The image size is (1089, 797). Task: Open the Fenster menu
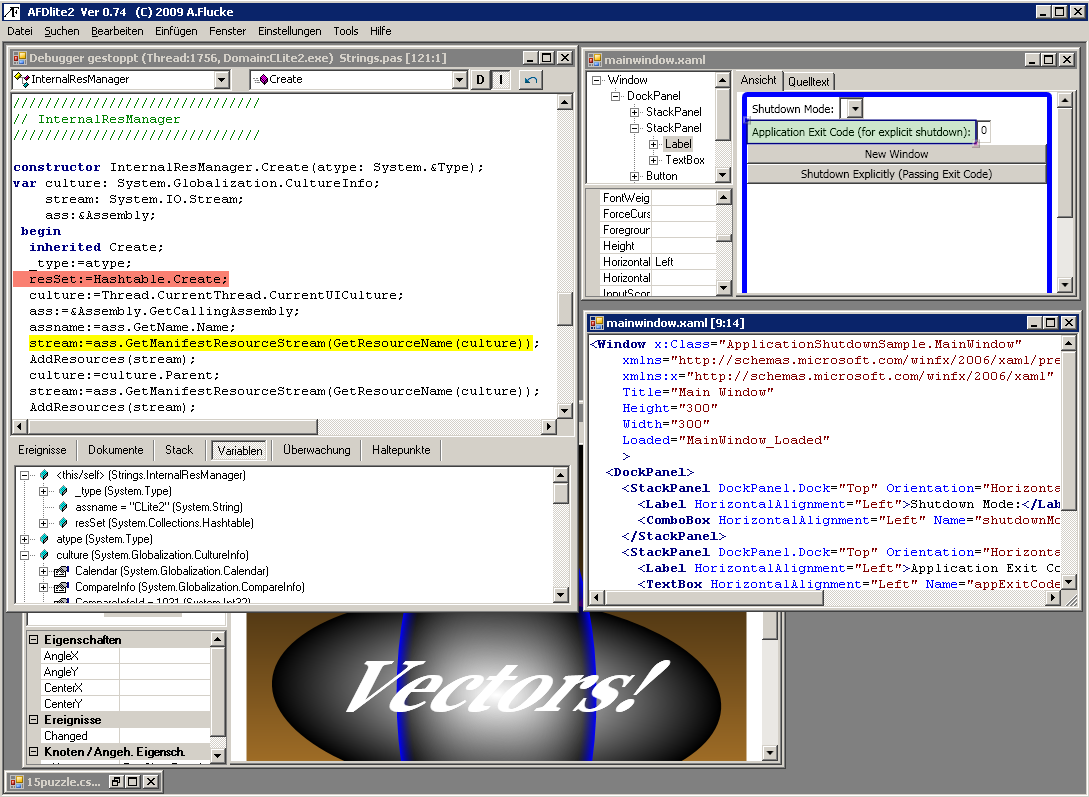228,31
